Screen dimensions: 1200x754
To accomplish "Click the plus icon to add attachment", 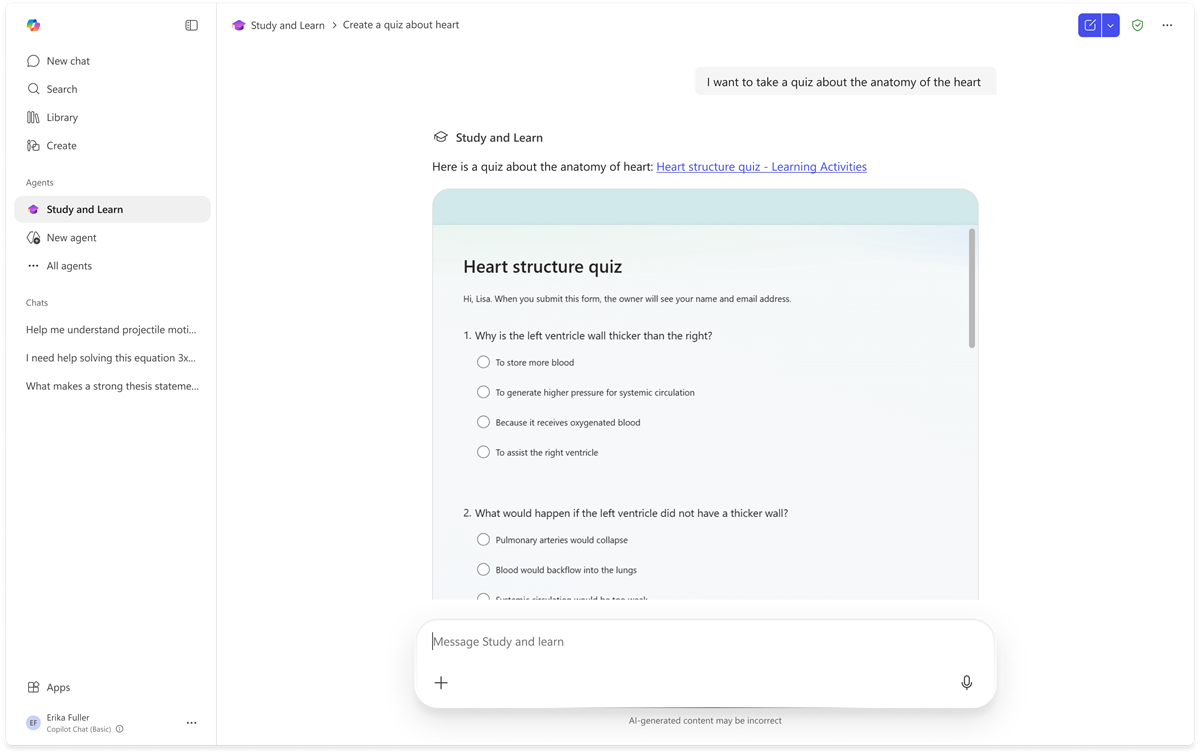I will [x=441, y=682].
